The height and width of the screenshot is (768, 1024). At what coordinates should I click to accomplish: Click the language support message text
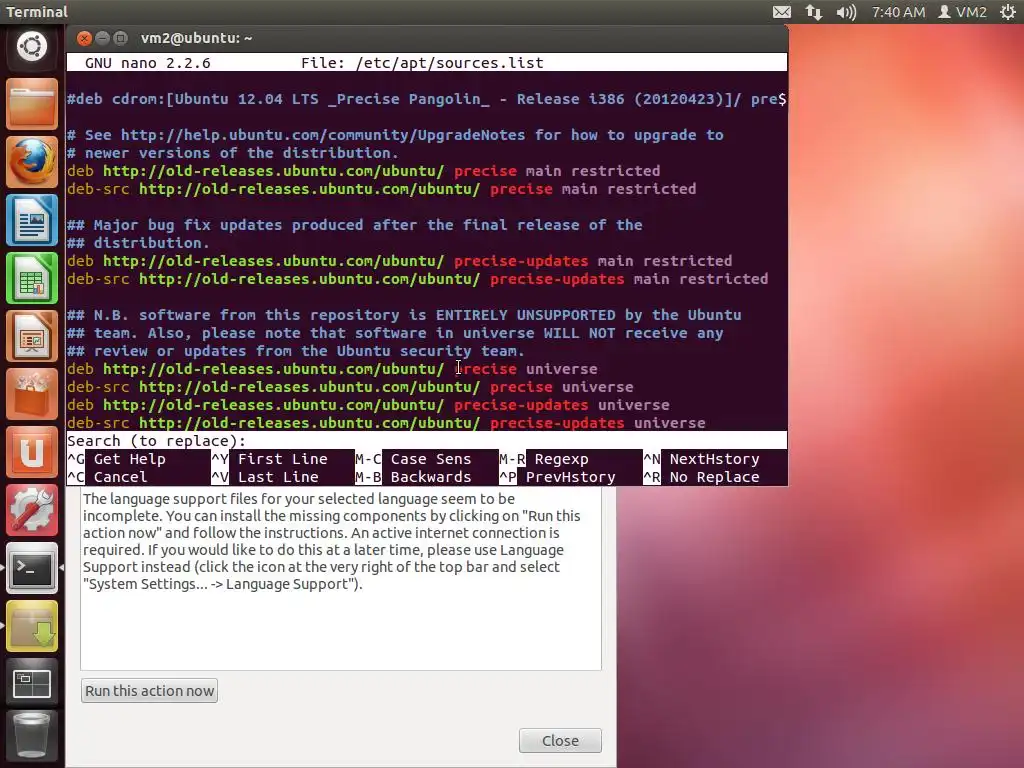(x=332, y=541)
